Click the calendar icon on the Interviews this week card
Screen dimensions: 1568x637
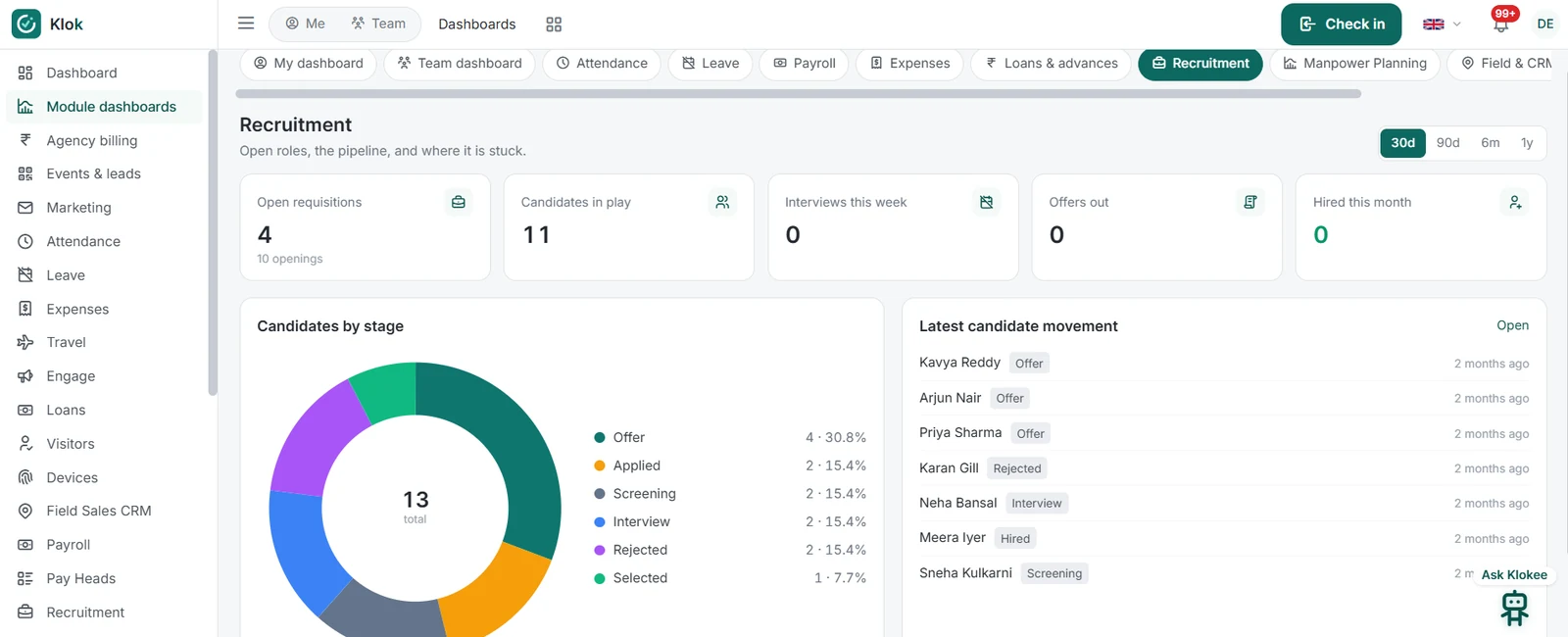pos(987,202)
